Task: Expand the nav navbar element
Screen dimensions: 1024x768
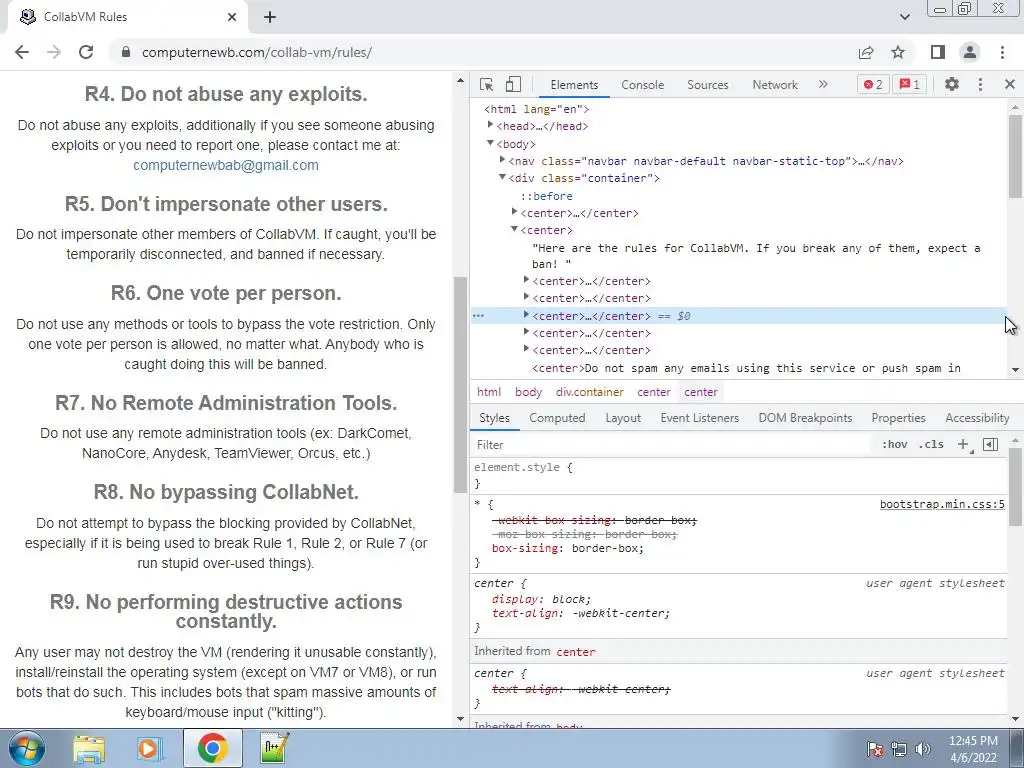Action: click(502, 160)
